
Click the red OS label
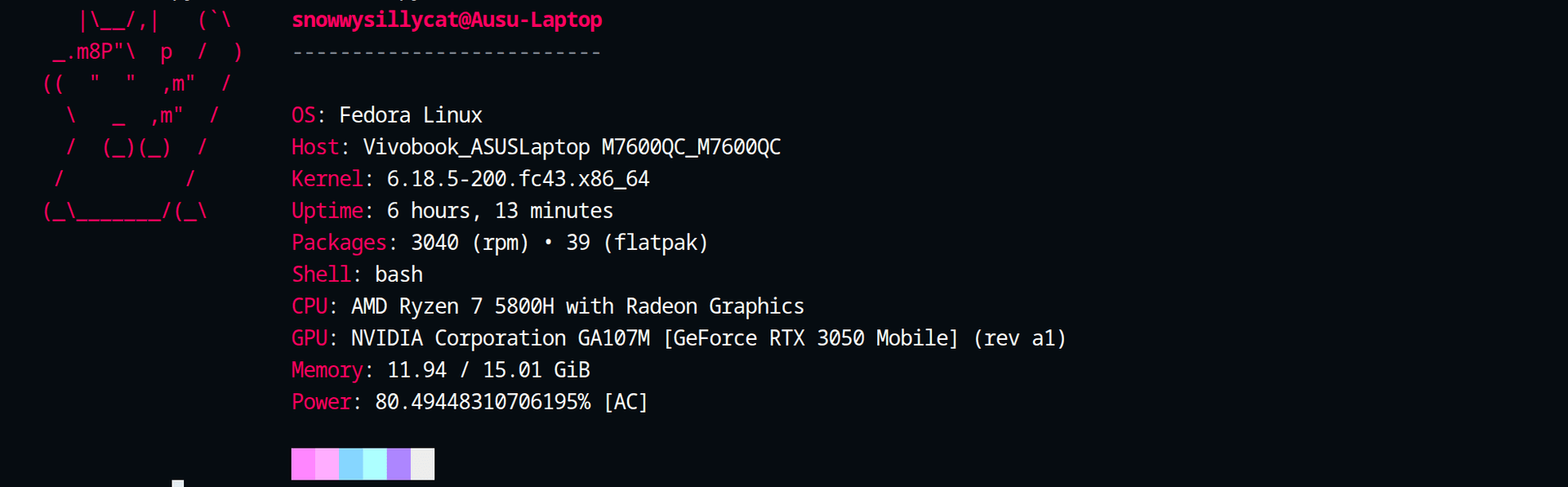tap(303, 115)
